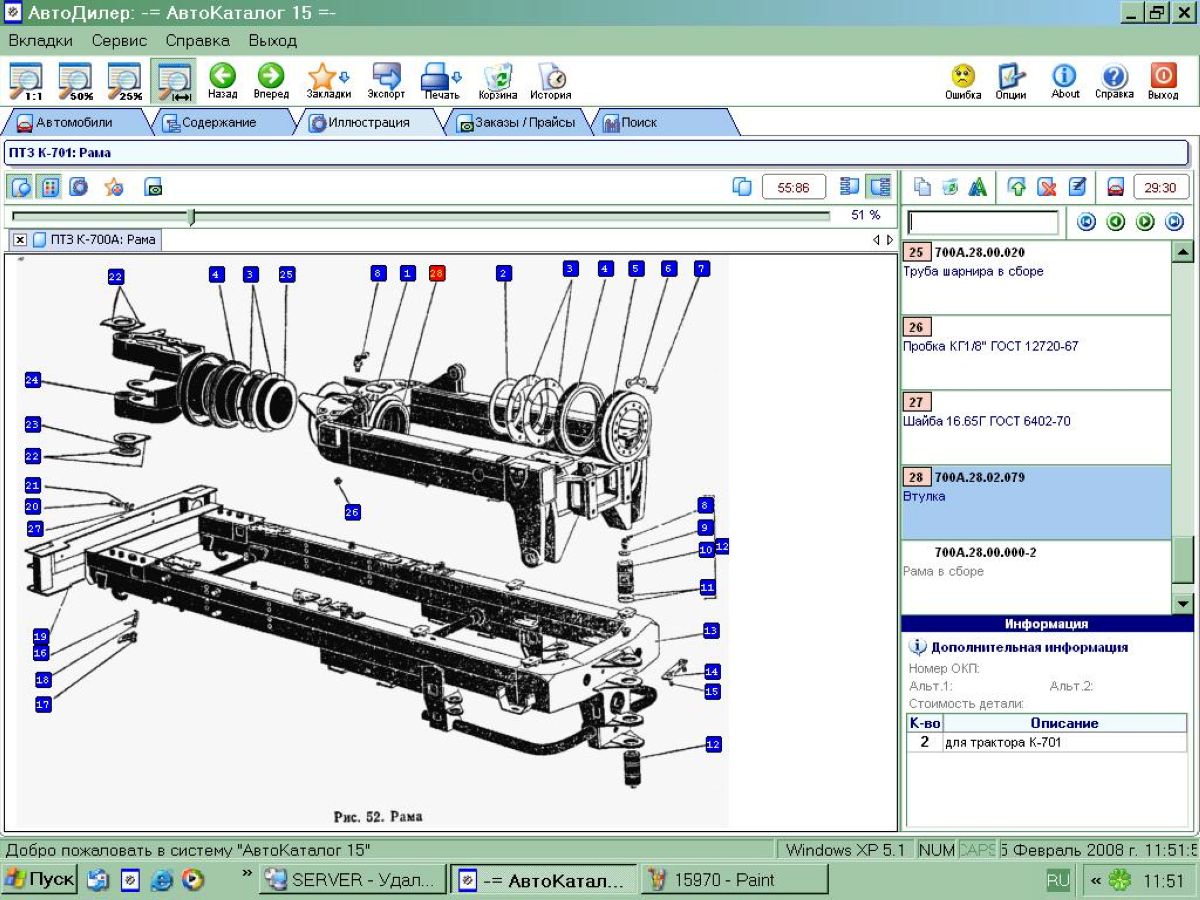Screen dimensions: 1200x900
Task: Toggle the colored hotspot markers button
Action: click(49, 187)
